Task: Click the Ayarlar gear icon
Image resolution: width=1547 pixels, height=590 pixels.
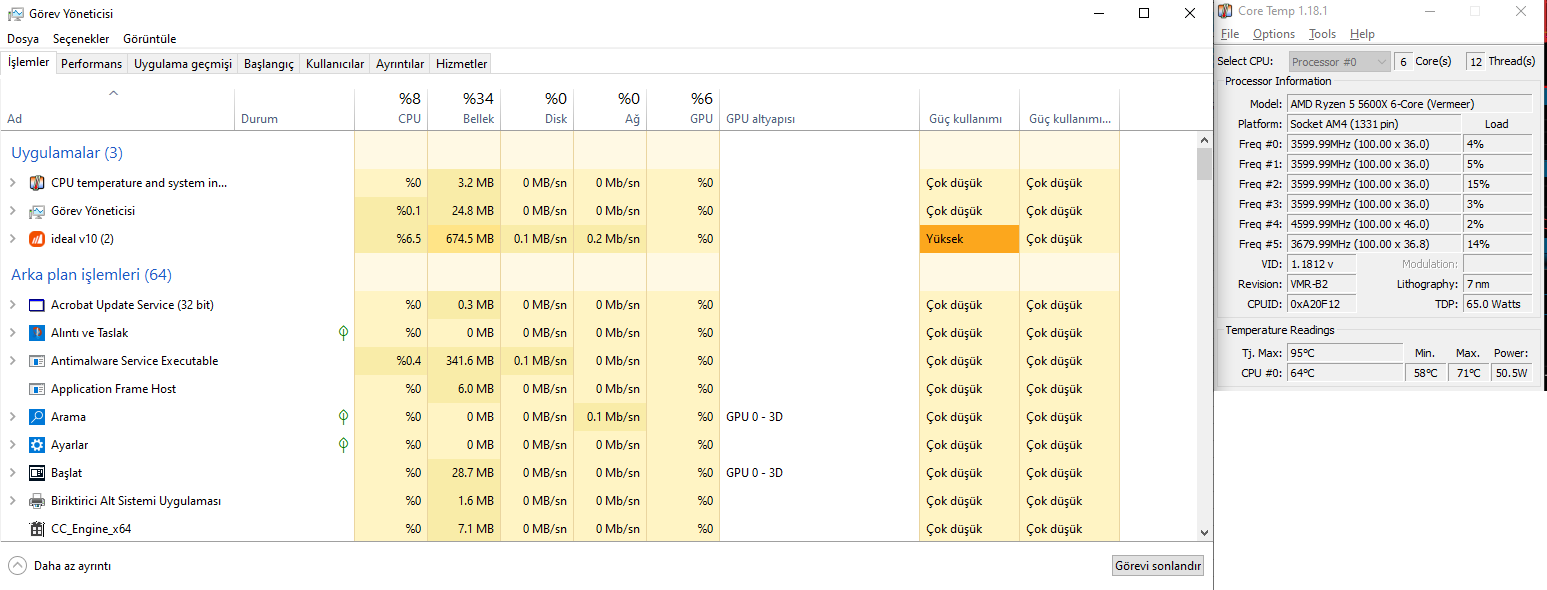Action: coord(37,445)
